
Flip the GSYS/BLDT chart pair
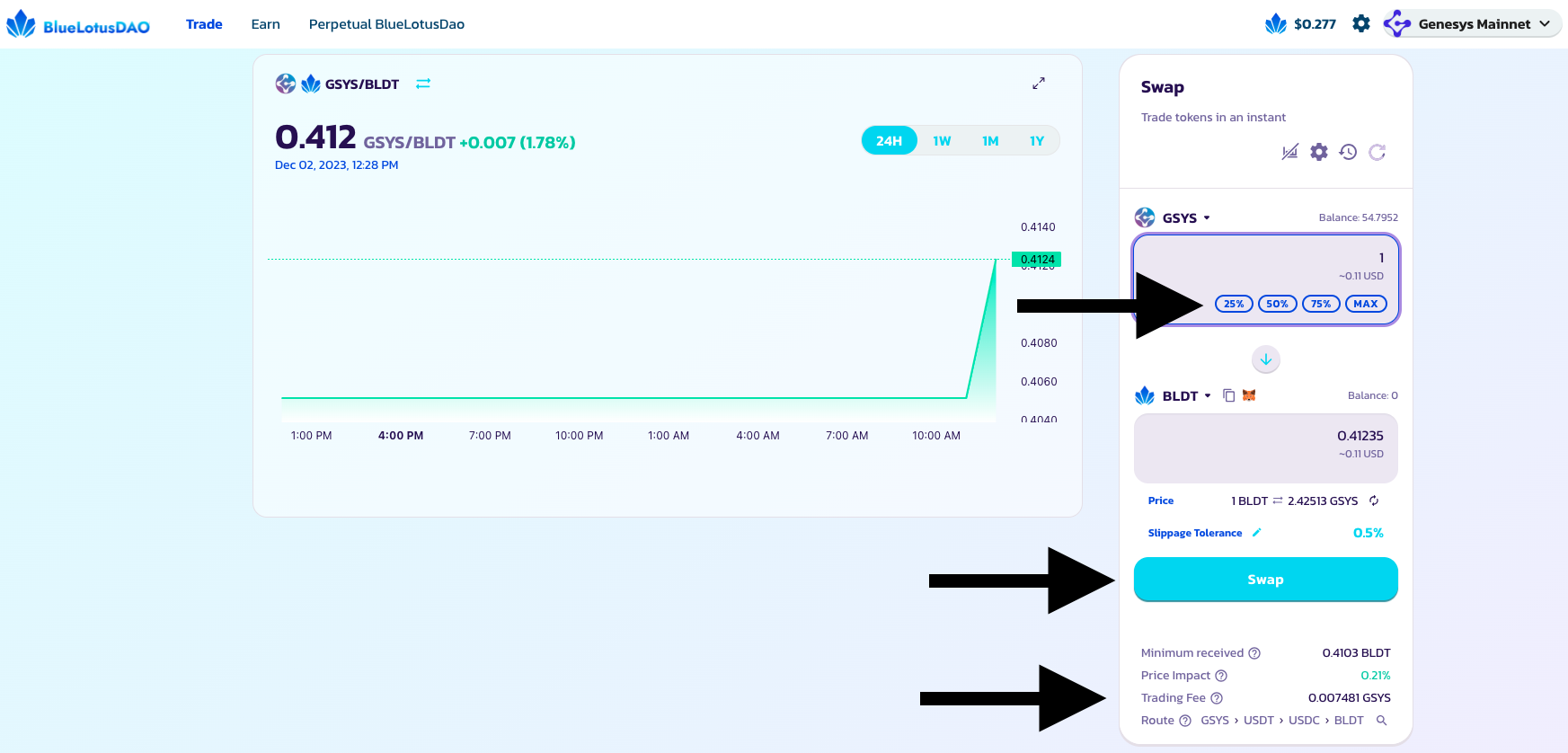click(423, 84)
